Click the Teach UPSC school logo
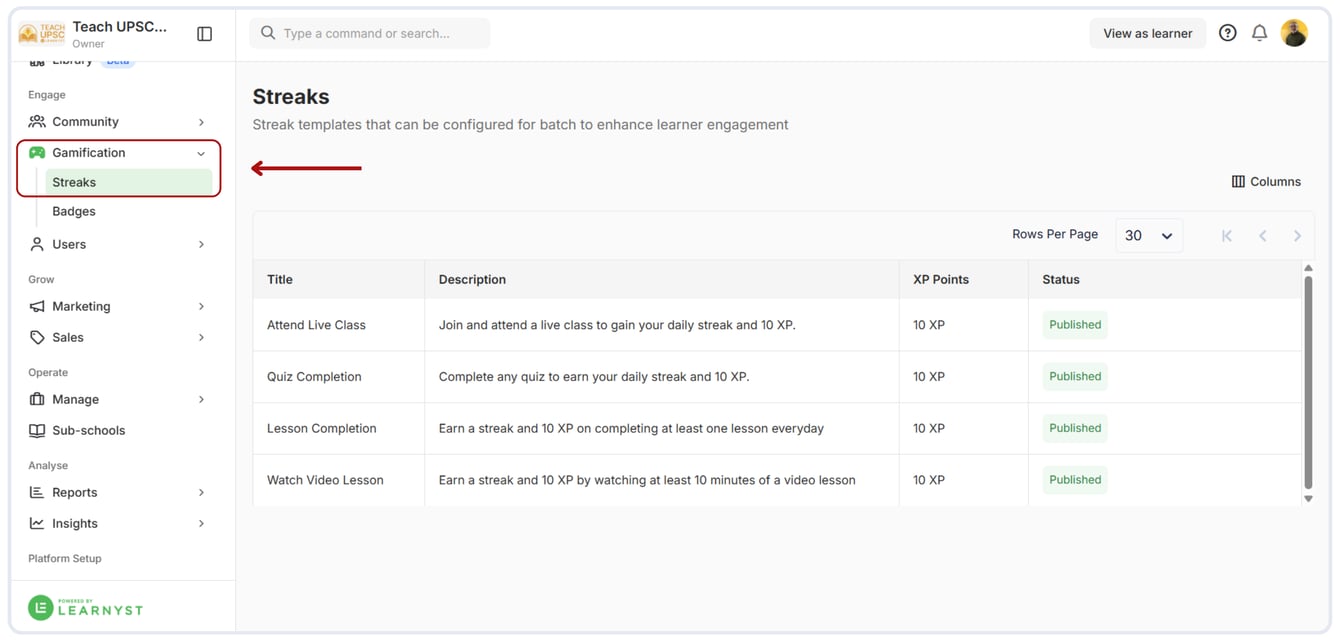Image resolution: width=1340 pixels, height=641 pixels. (x=42, y=34)
